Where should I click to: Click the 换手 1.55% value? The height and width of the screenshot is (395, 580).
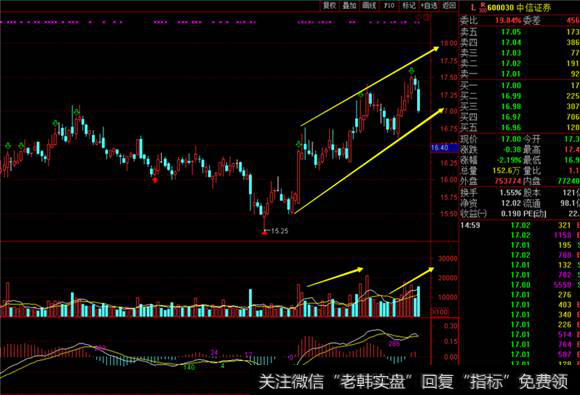tap(510, 193)
